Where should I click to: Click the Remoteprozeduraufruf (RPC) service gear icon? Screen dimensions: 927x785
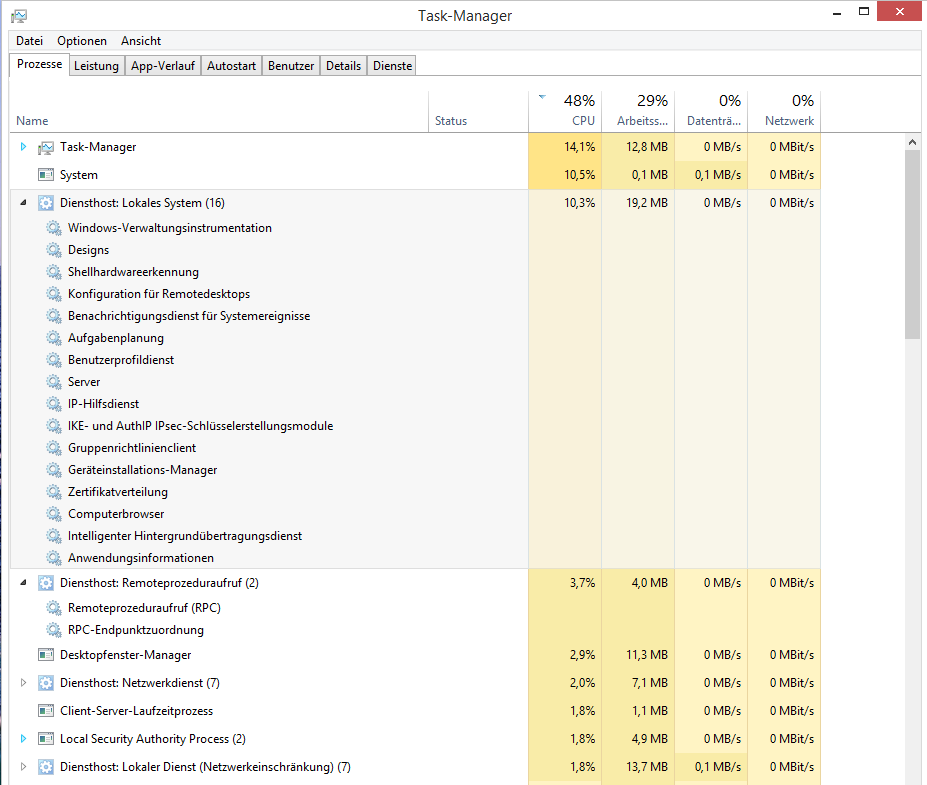click(x=54, y=608)
